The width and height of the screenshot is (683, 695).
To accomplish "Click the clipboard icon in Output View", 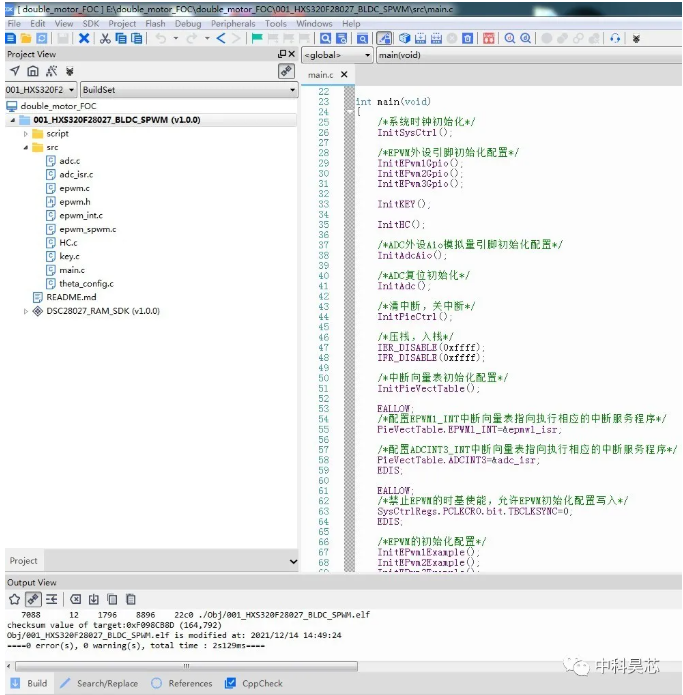I will 130,599.
